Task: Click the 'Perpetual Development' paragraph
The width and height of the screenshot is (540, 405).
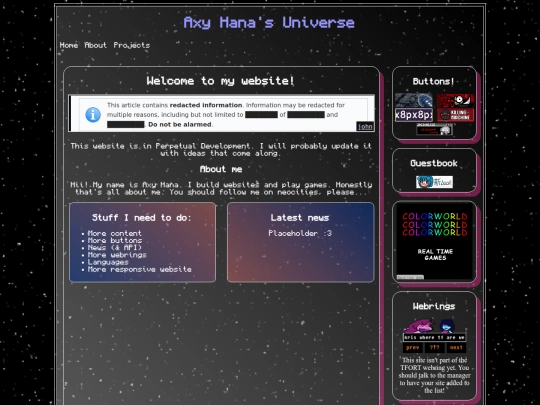Action: pos(221,149)
